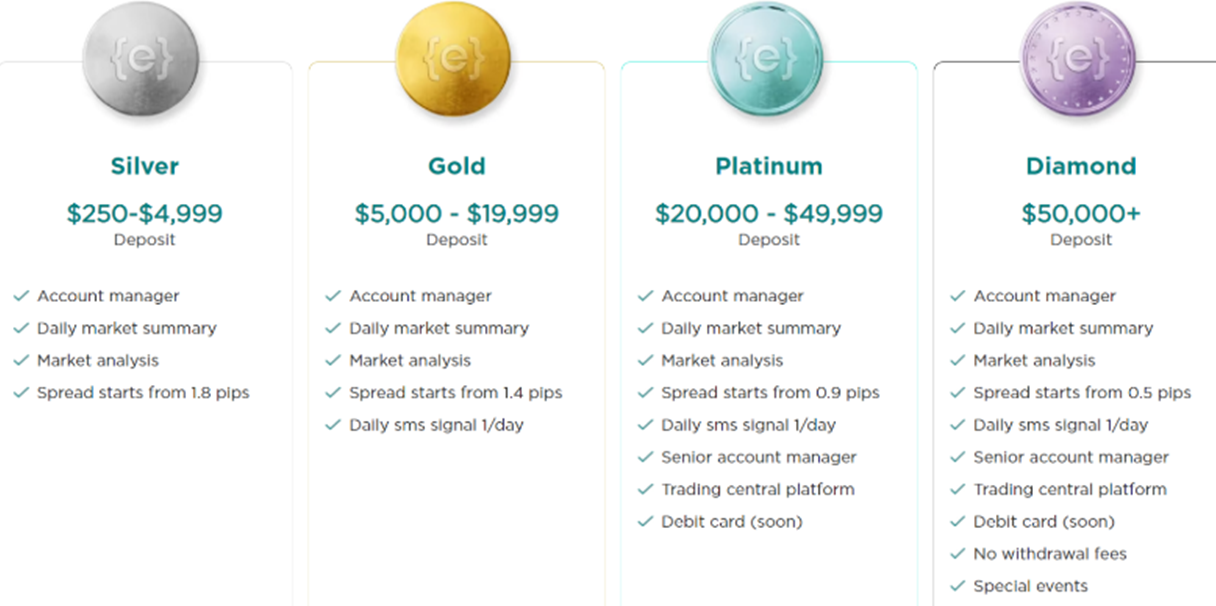1216x606 pixels.
Task: Click the $250-$4,999 deposit amount
Action: coord(145,213)
